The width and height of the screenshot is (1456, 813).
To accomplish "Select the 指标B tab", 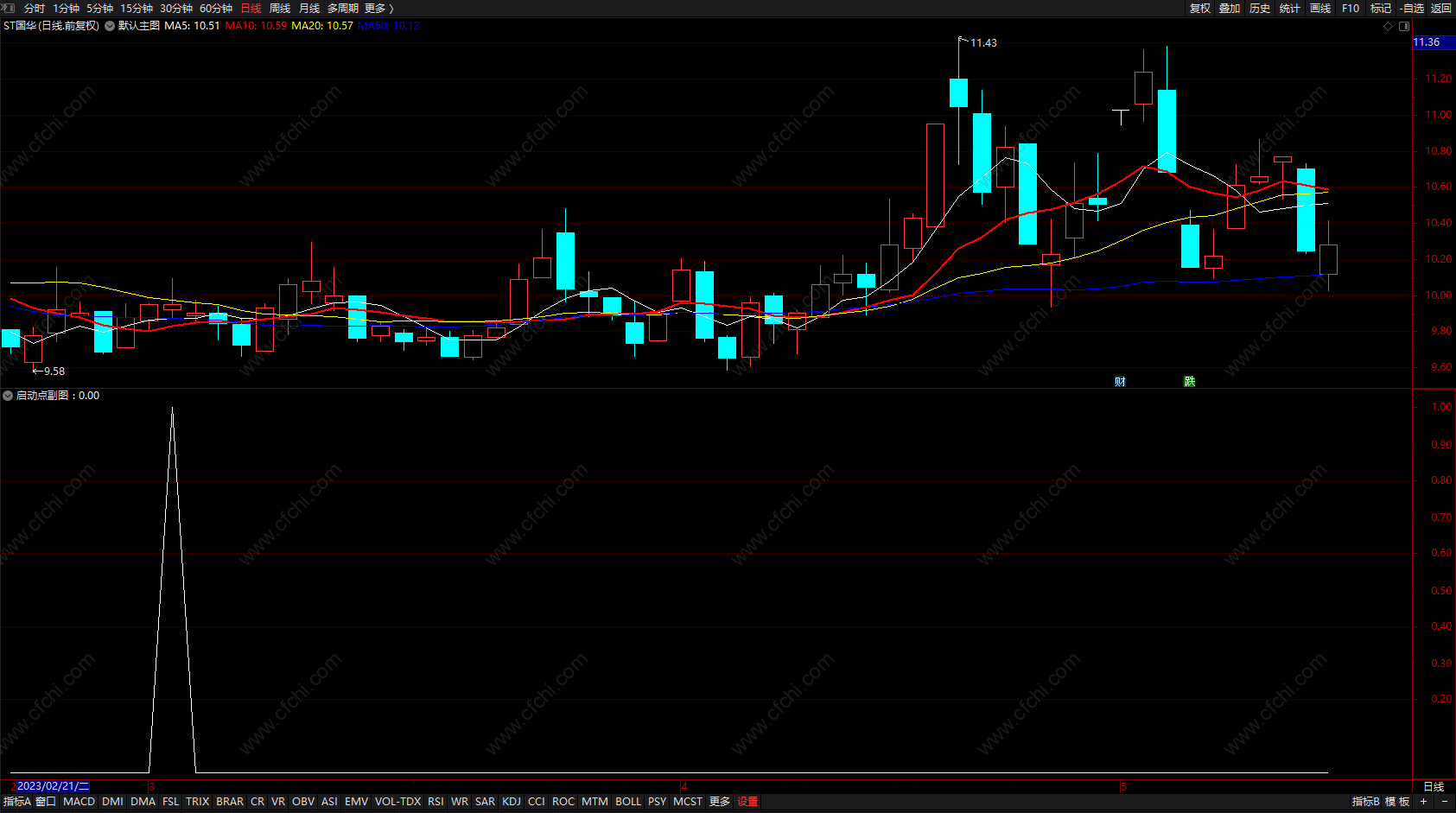I will pyautogui.click(x=1366, y=802).
